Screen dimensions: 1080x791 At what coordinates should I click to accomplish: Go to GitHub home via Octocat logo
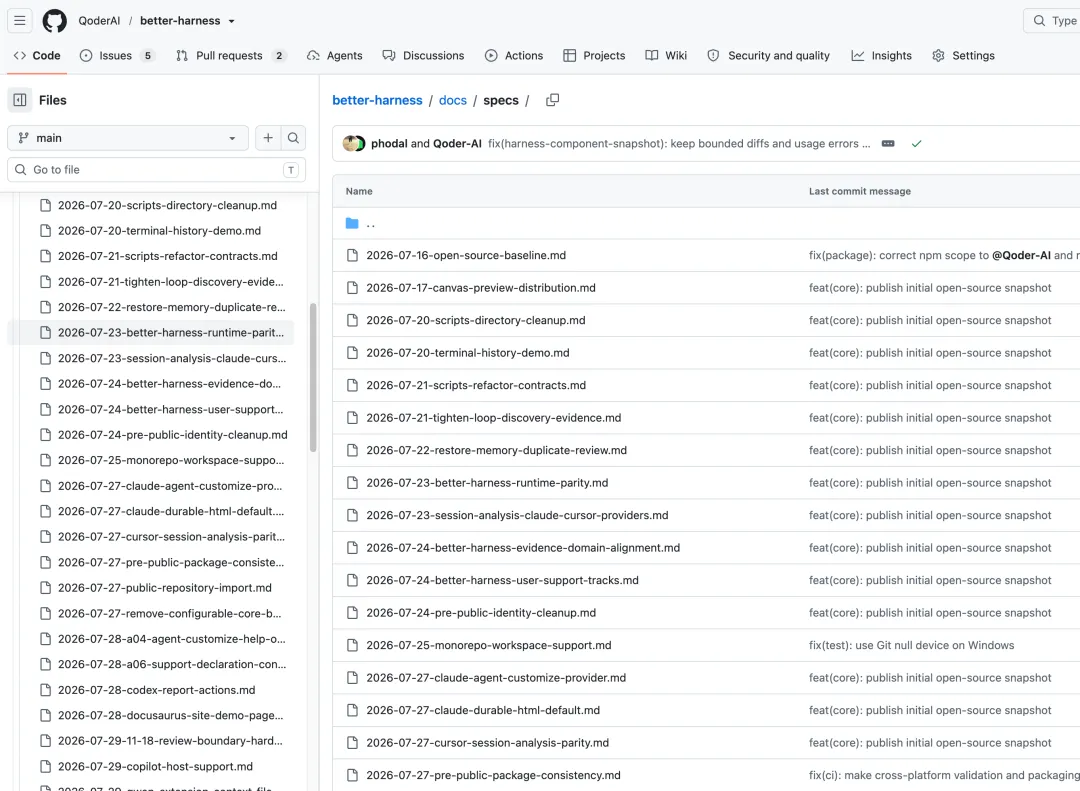tap(54, 21)
